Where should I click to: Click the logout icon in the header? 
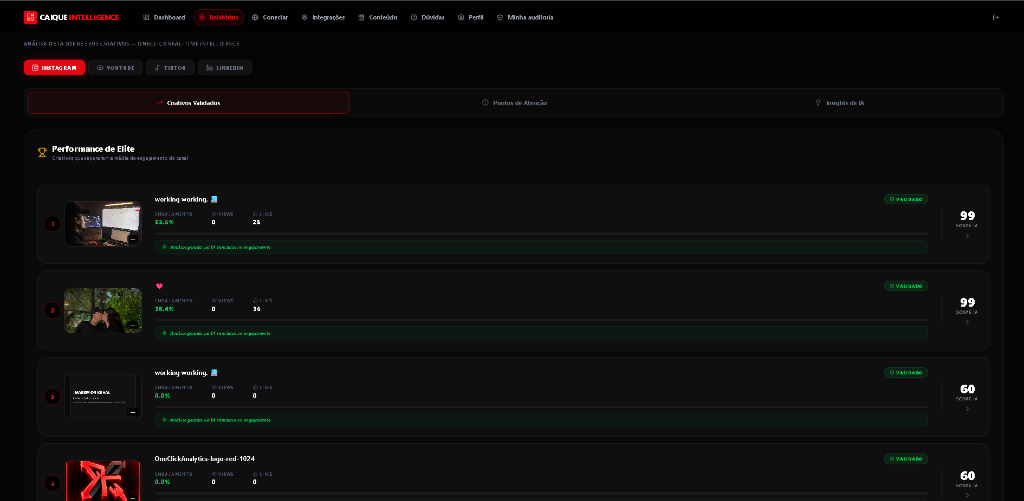coord(996,18)
